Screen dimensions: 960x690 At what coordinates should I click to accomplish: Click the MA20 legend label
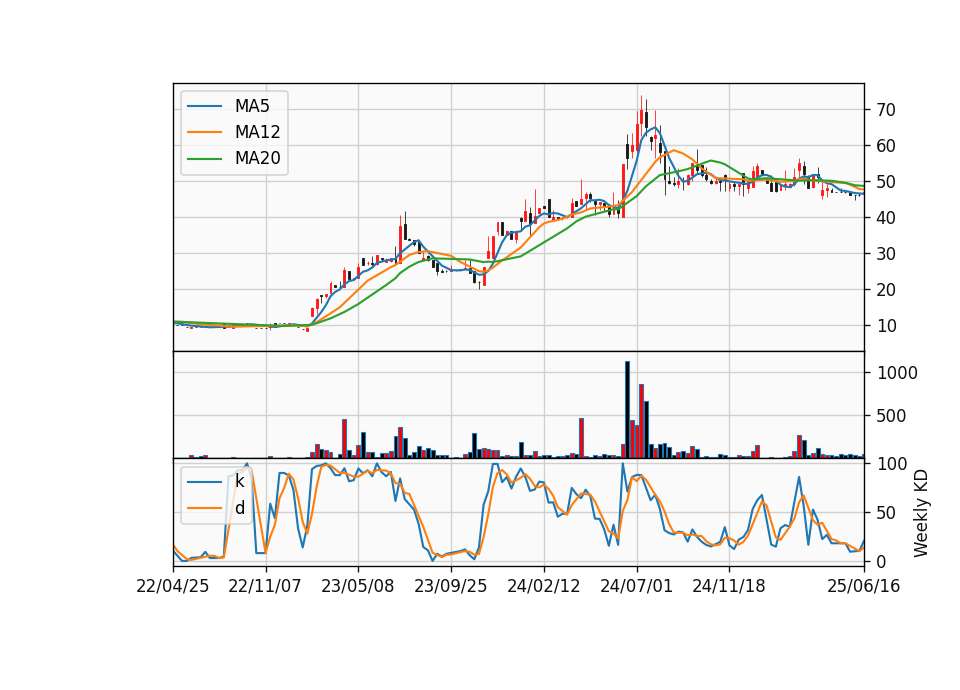(257, 158)
